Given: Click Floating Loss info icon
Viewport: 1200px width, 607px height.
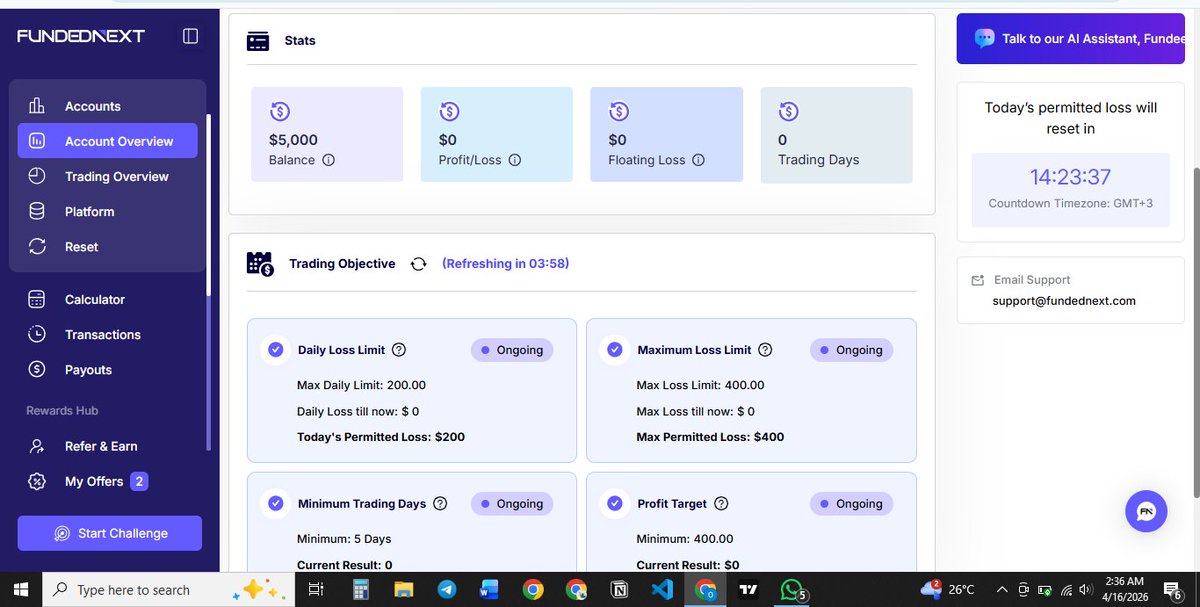Looking at the screenshot, I should coord(698,160).
